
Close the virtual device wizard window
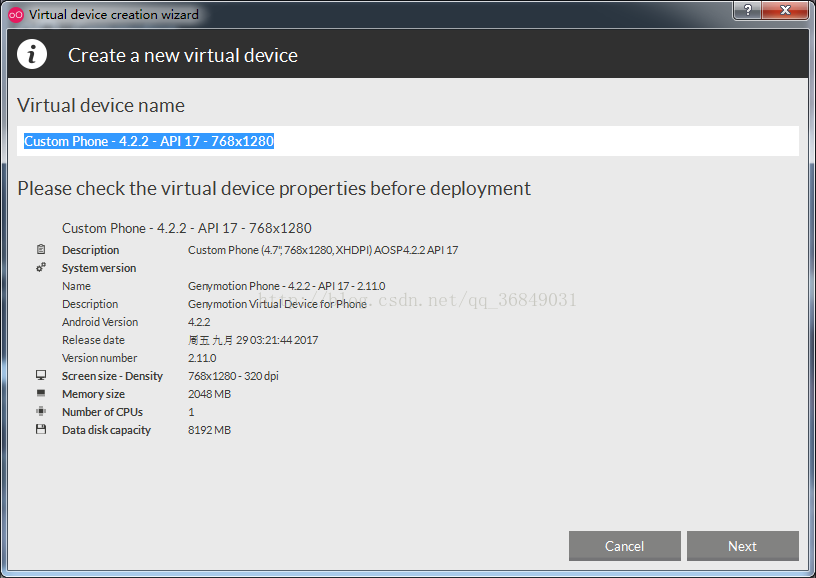coord(786,10)
